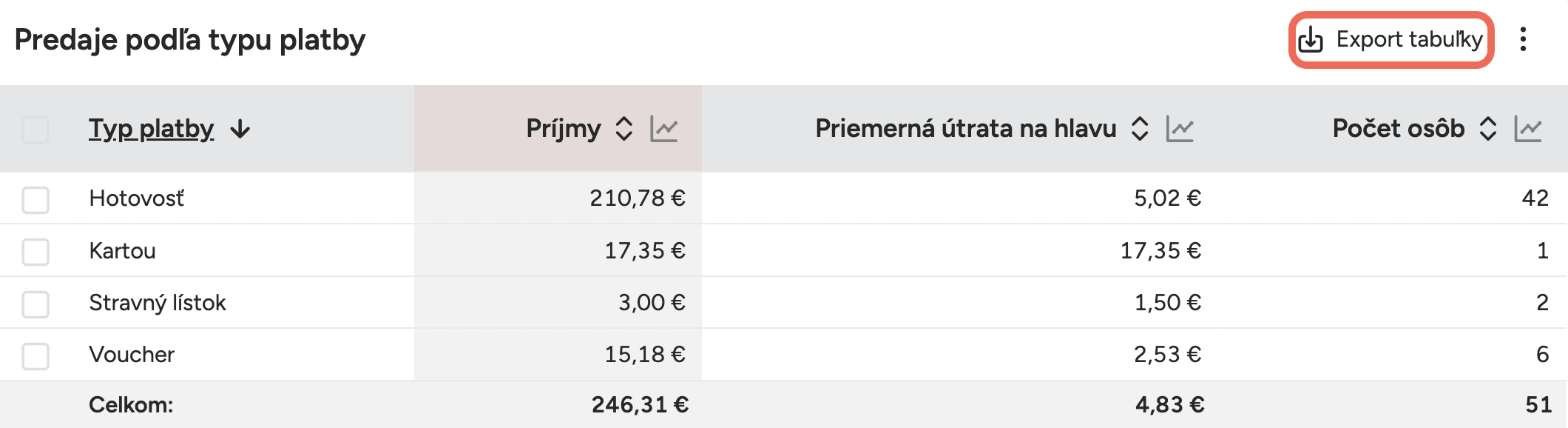Open the three-dot more options menu

[x=1523, y=39]
